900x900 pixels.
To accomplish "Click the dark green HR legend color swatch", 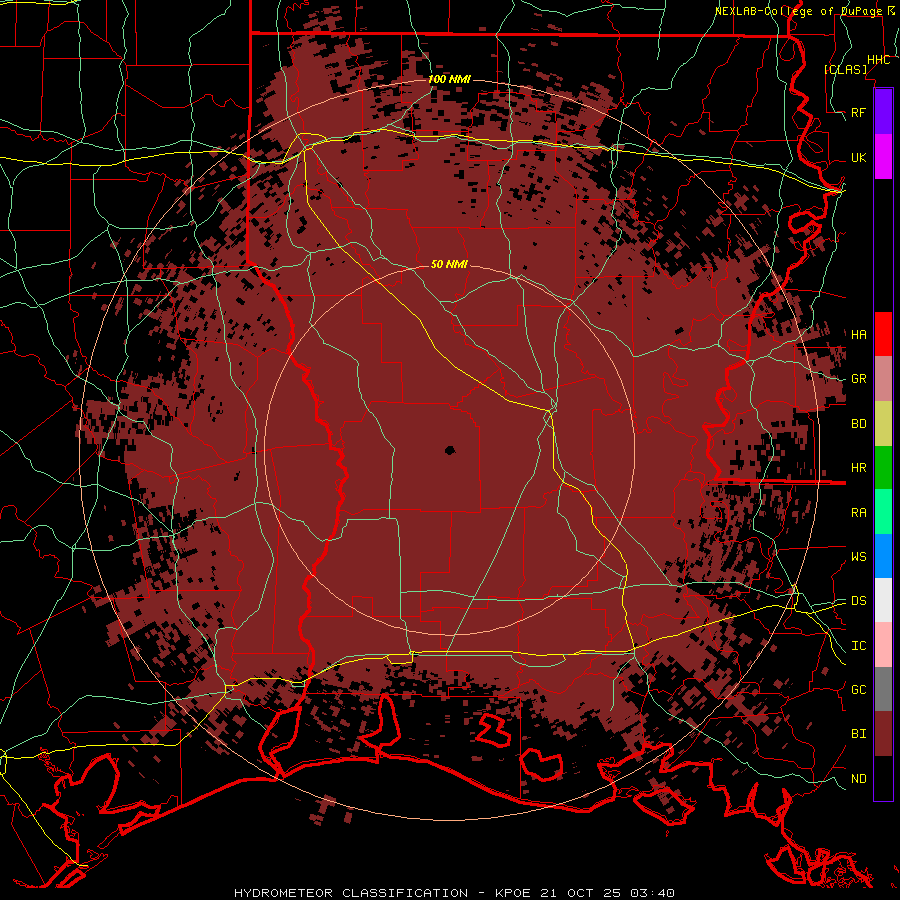I will [883, 467].
